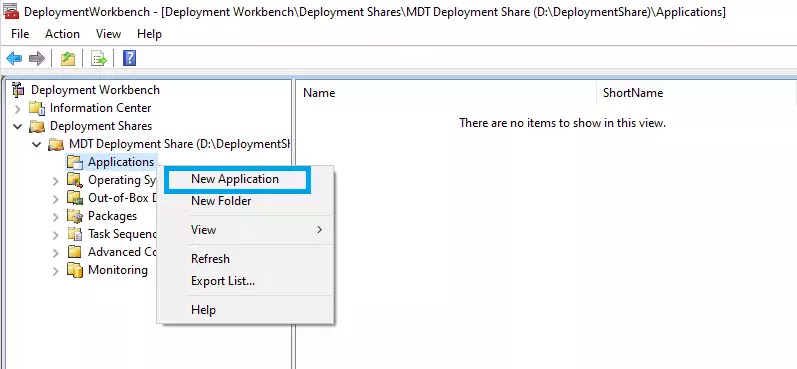Click the Monitoring folder icon
797x369 pixels.
(75, 270)
